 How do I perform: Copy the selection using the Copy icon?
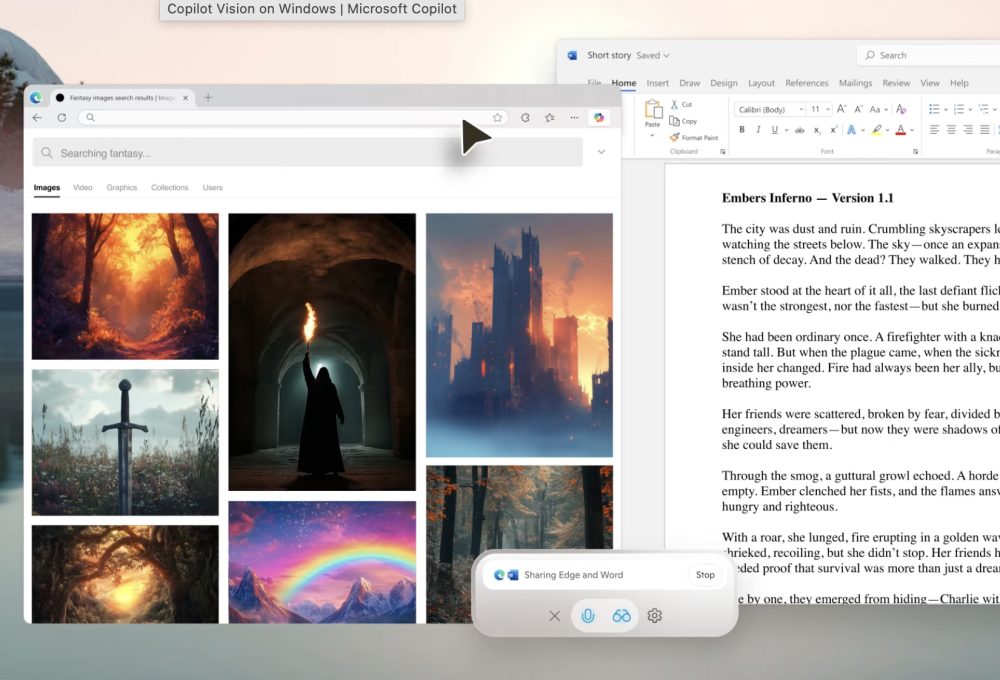click(x=674, y=121)
